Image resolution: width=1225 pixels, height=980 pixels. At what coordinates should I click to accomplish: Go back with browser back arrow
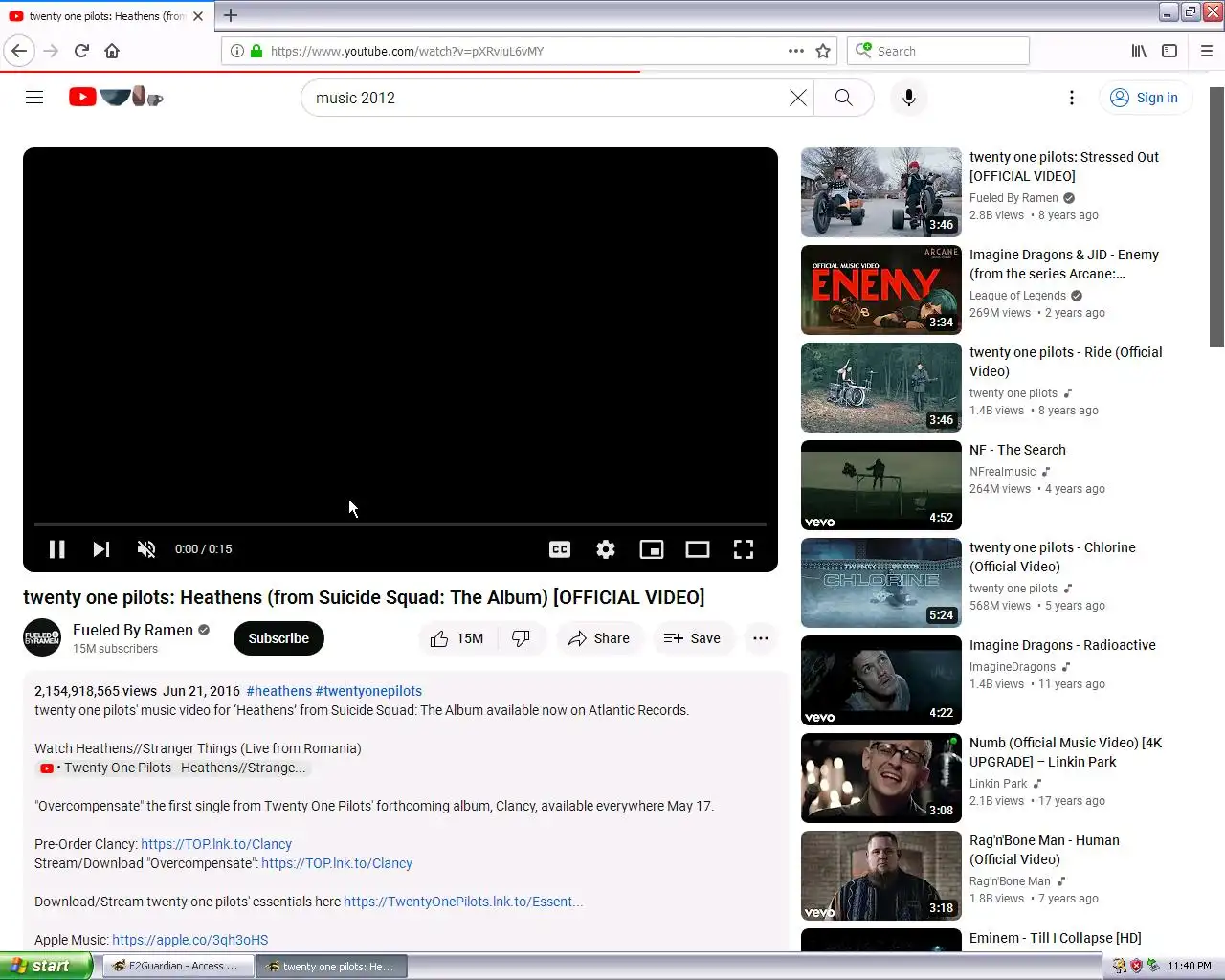[x=19, y=51]
